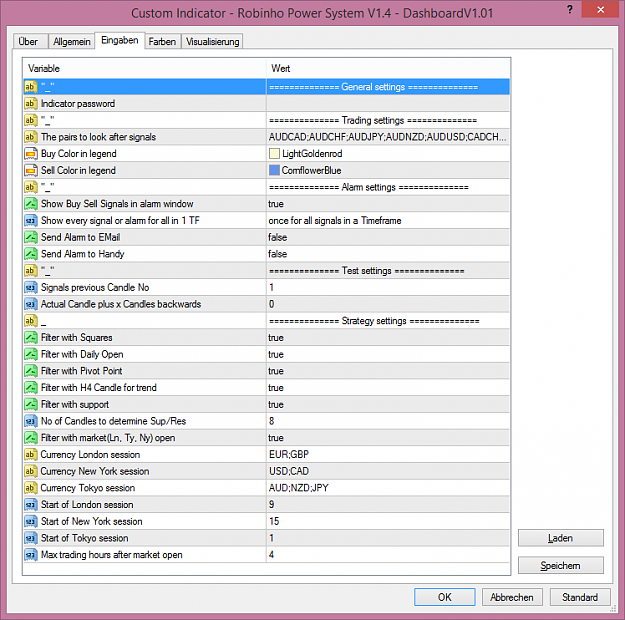Select the EUR;GBP value cell
Viewport: 625px width, 620px height.
388,455
